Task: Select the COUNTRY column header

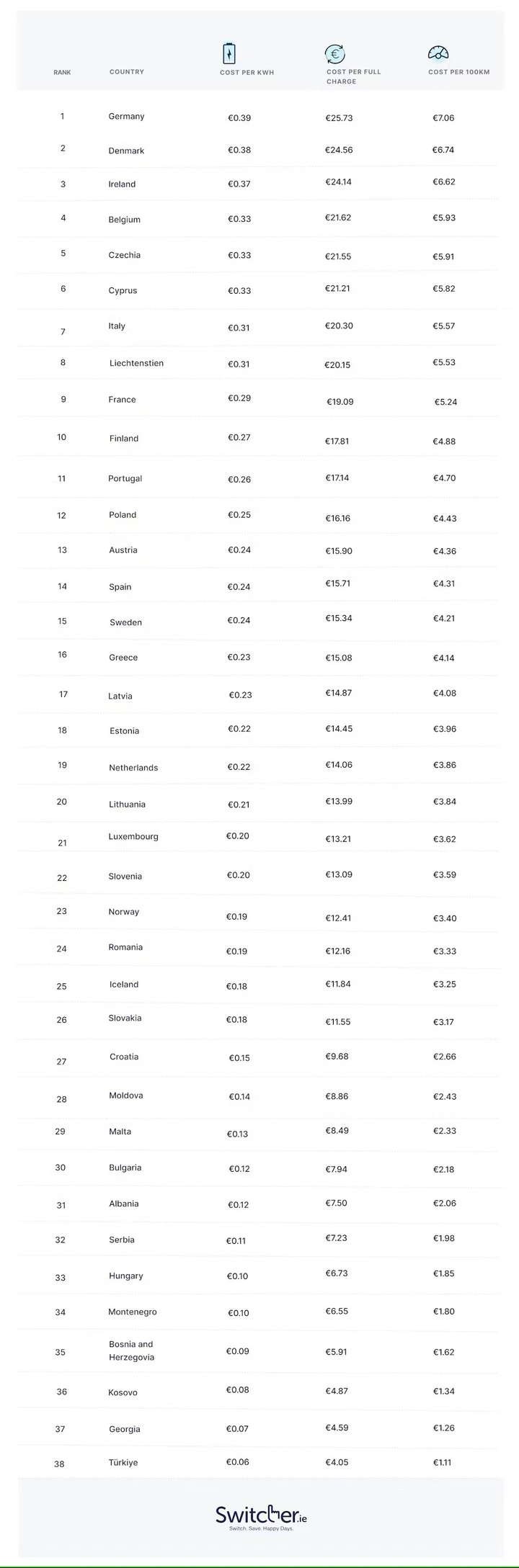Action: pos(127,72)
